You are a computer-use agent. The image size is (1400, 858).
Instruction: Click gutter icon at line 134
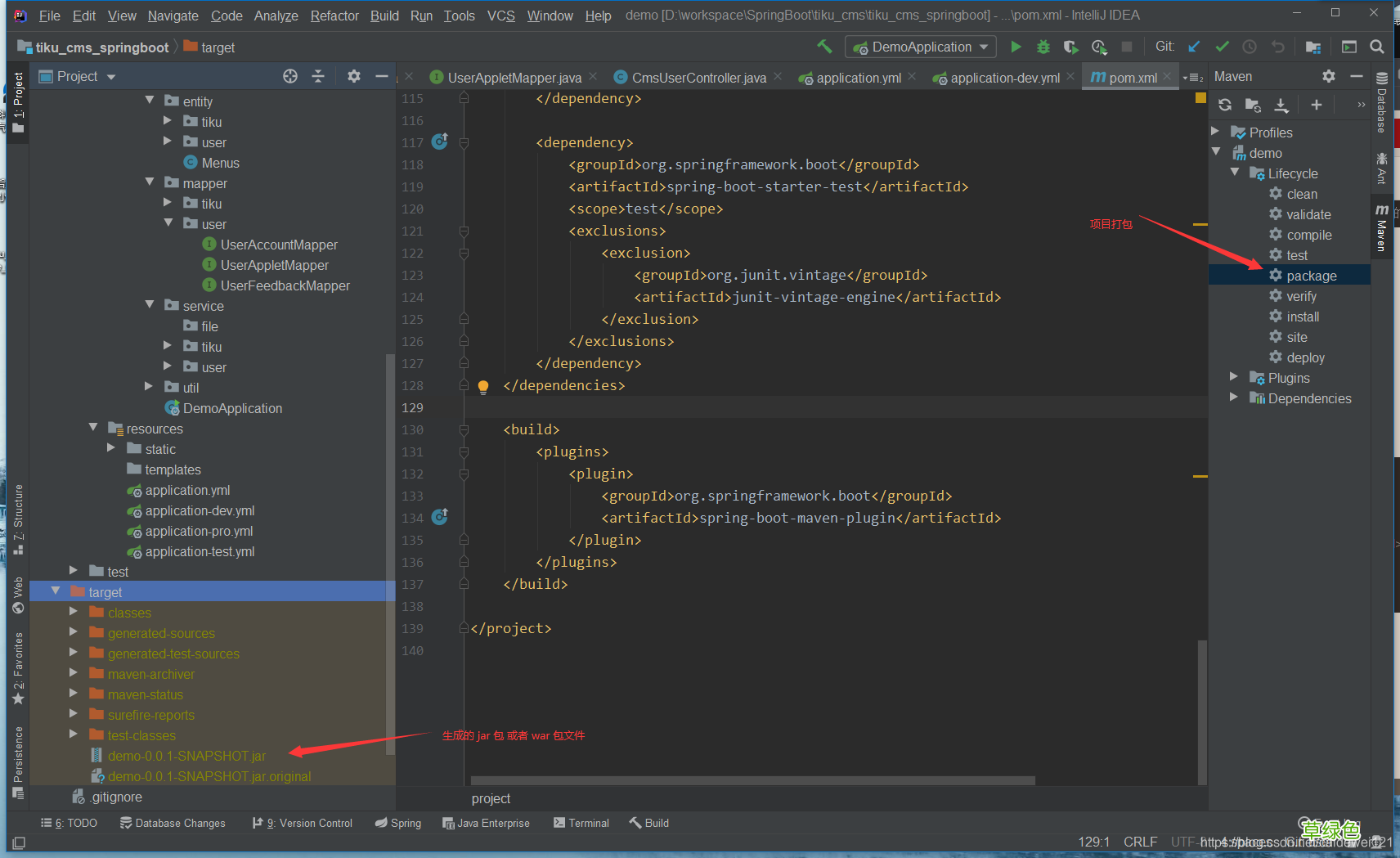440,517
